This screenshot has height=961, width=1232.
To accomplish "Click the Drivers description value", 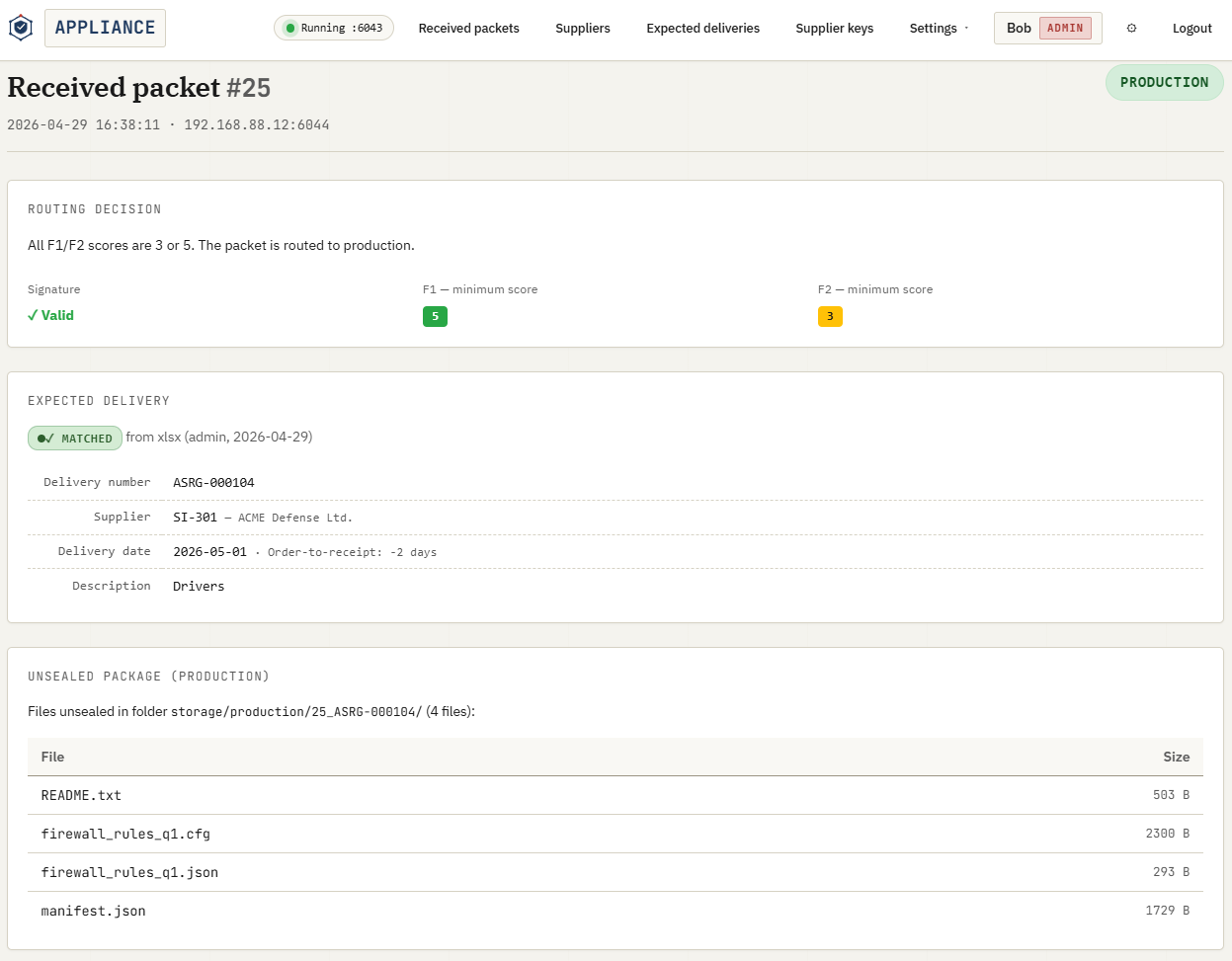I will [199, 586].
